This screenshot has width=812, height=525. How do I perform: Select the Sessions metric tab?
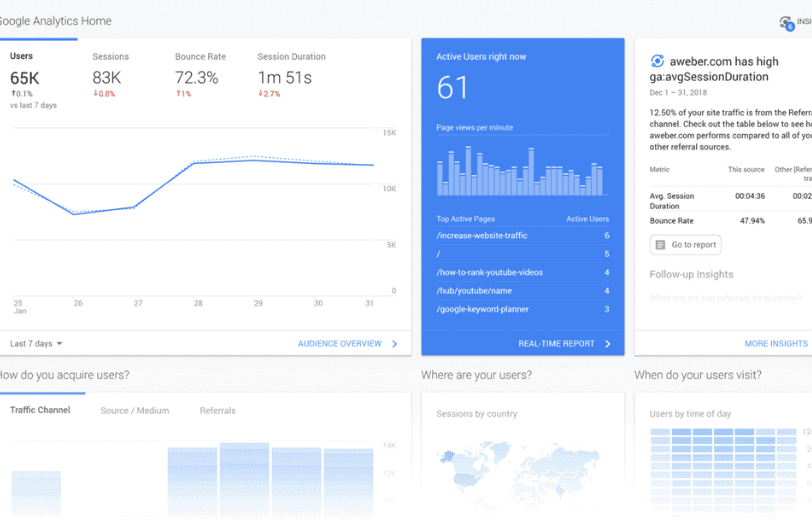click(x=110, y=75)
